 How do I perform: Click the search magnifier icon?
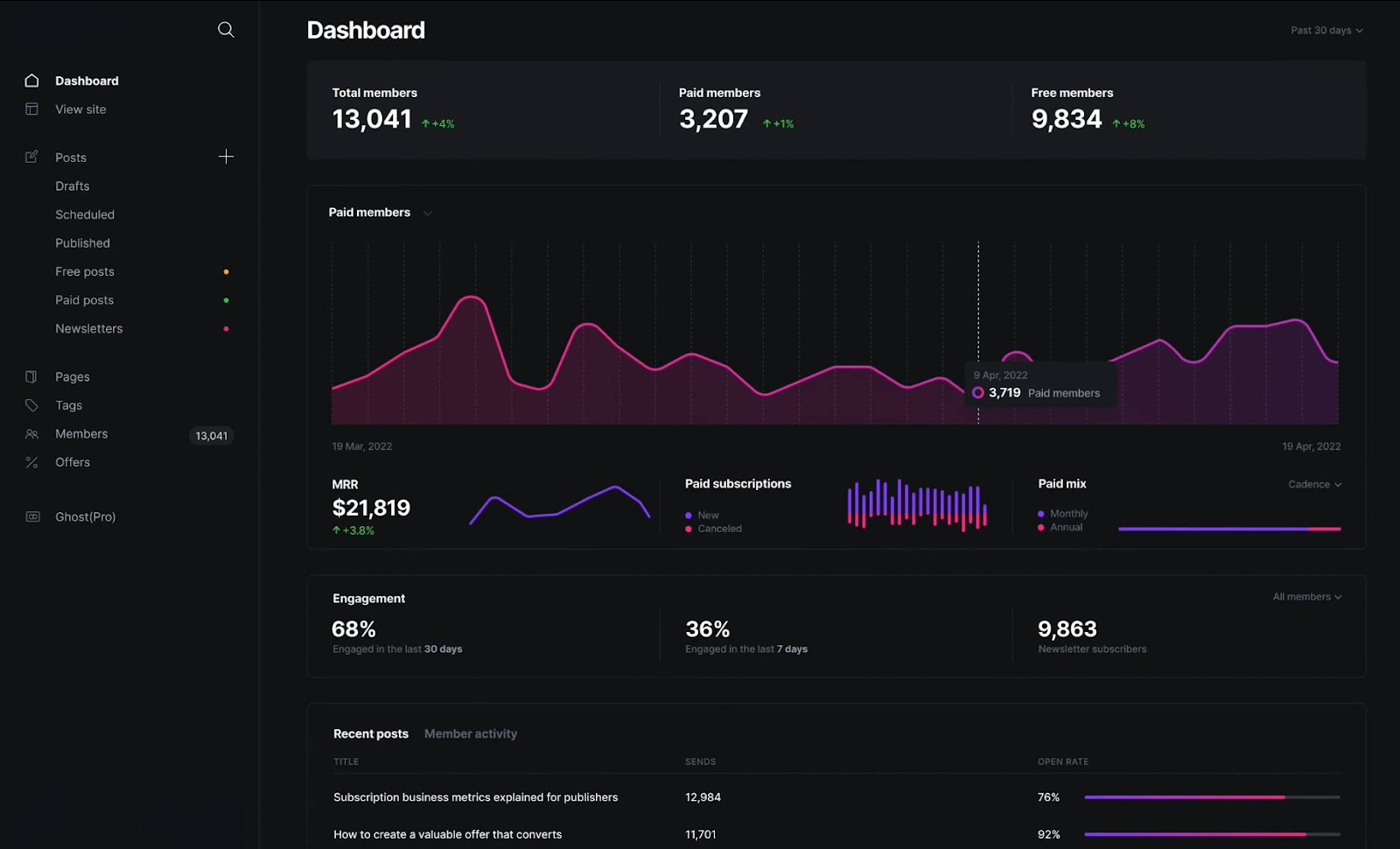(x=226, y=30)
